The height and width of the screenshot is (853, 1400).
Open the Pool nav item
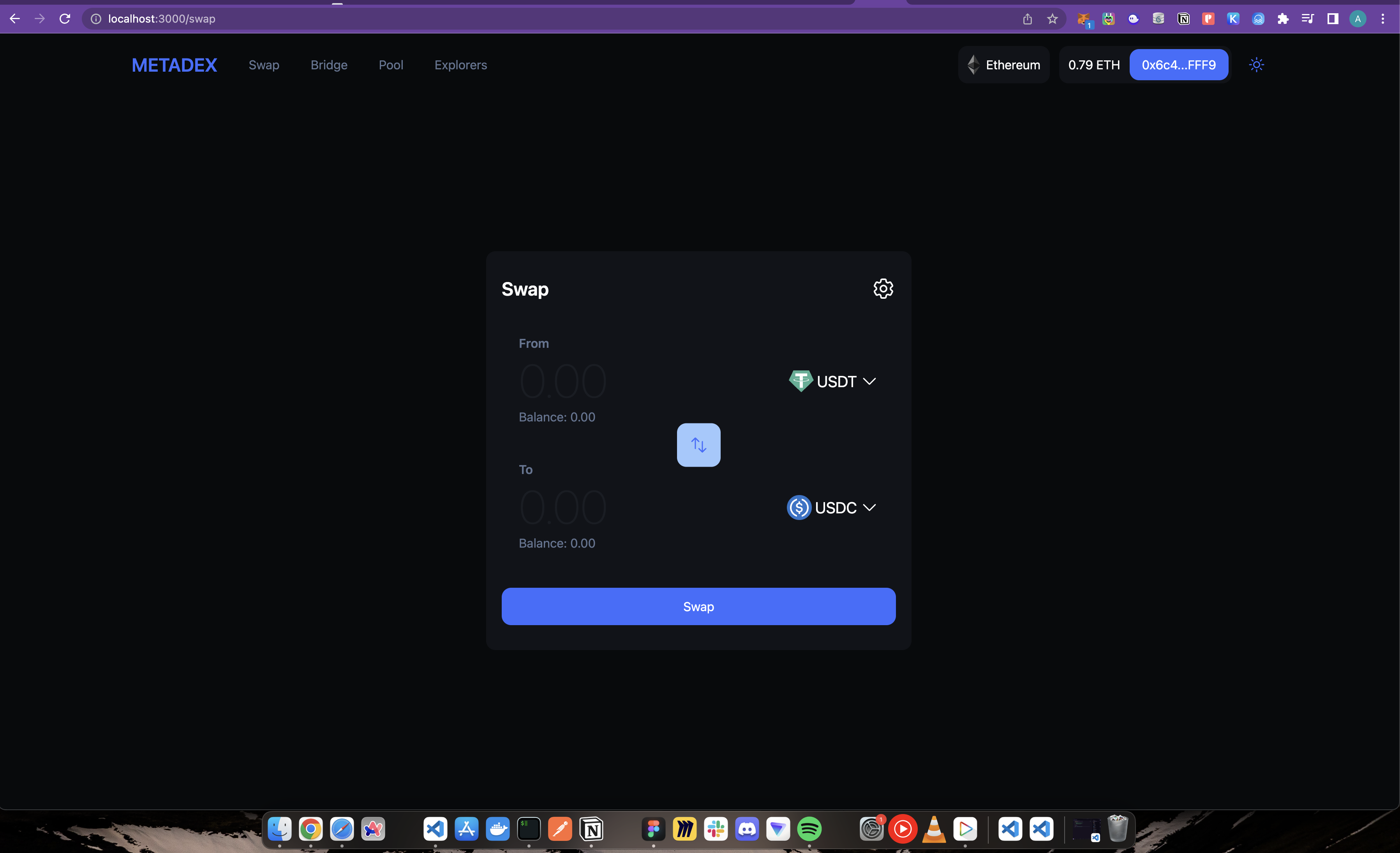coord(391,65)
